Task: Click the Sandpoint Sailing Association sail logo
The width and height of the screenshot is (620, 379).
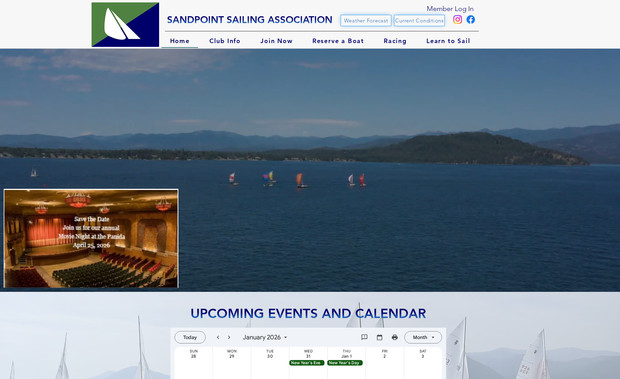Action: coord(125,25)
